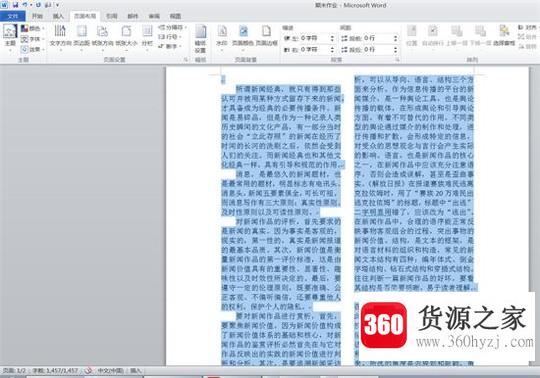Switch to the Review (审阅) tab

click(x=154, y=16)
